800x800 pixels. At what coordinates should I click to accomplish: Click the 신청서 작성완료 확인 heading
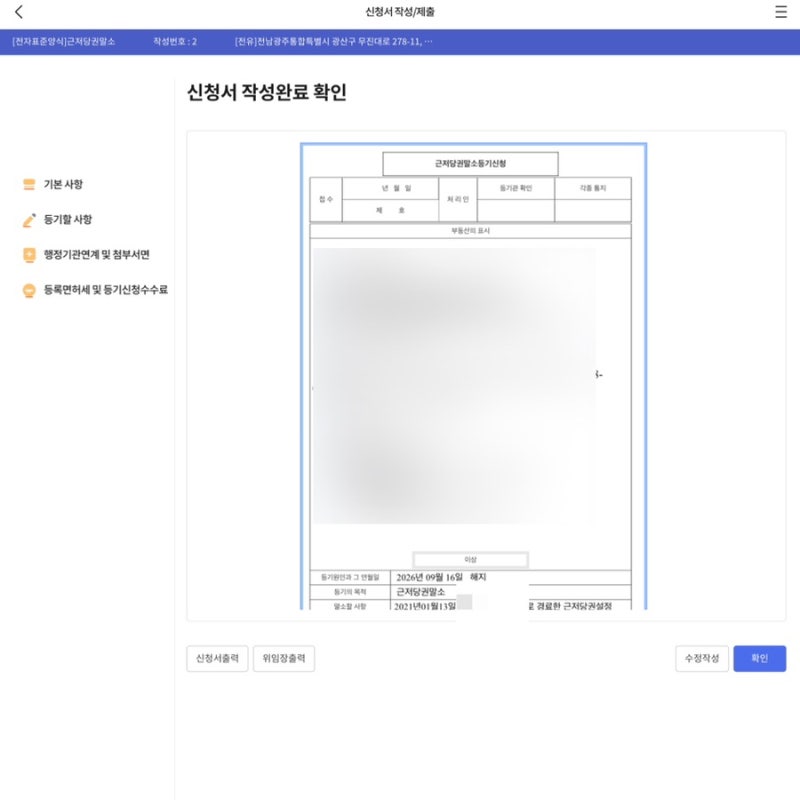(267, 92)
